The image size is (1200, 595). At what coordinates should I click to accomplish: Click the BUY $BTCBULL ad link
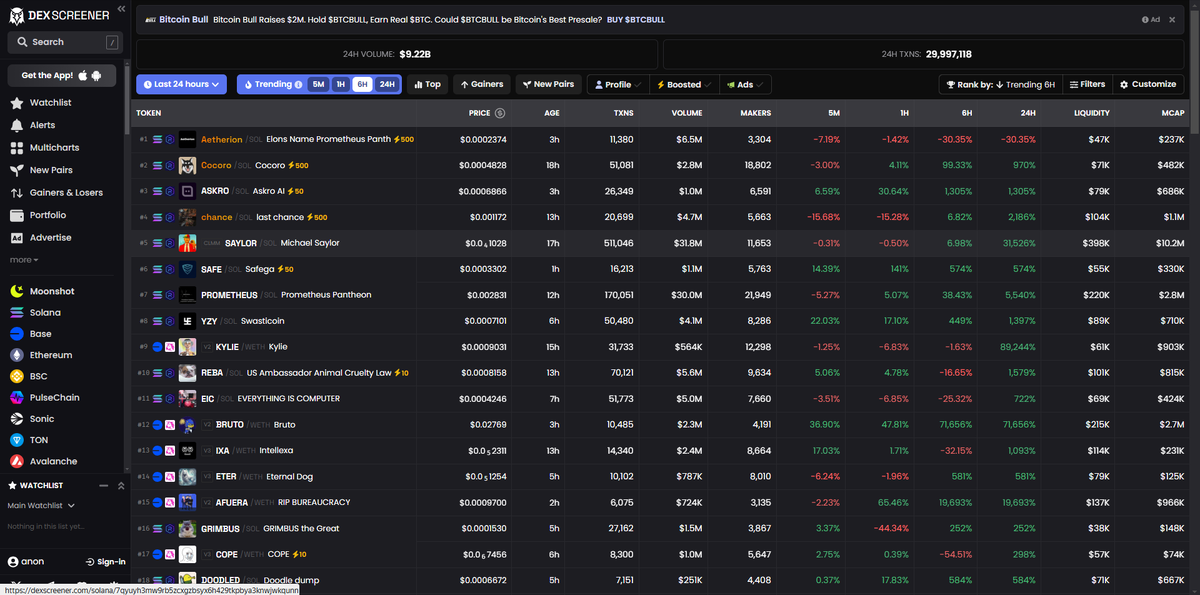[636, 19]
